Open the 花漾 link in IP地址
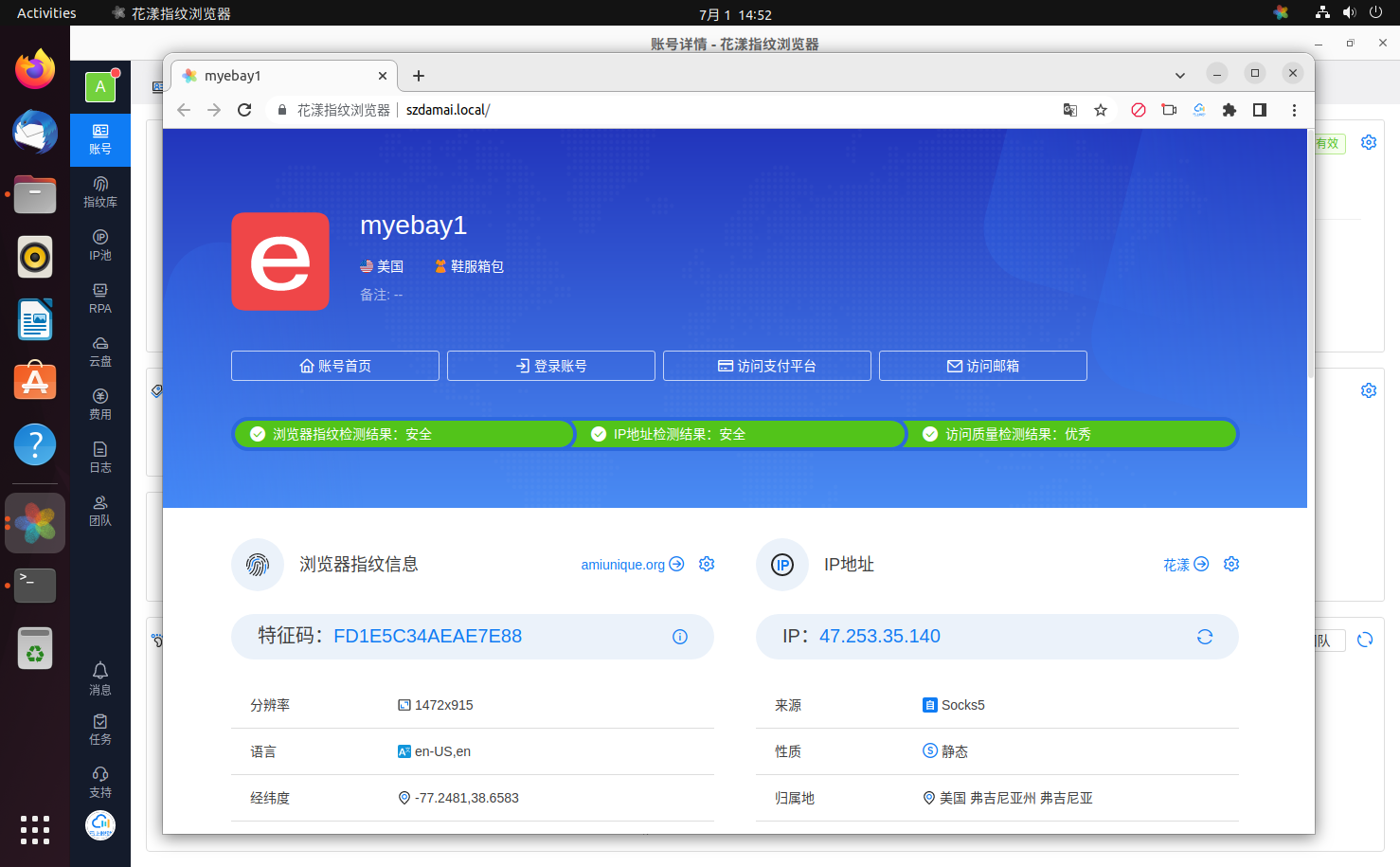This screenshot has height=867, width=1400. (1186, 565)
